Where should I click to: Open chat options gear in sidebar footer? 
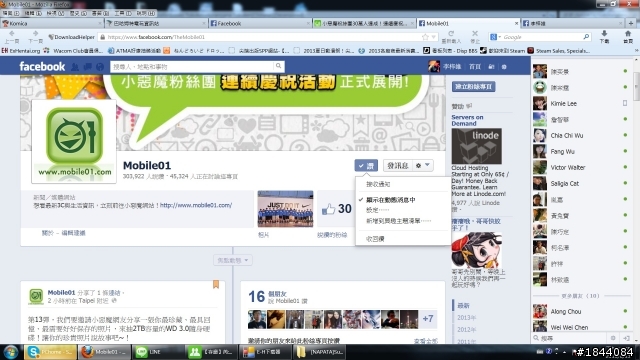click(x=613, y=338)
